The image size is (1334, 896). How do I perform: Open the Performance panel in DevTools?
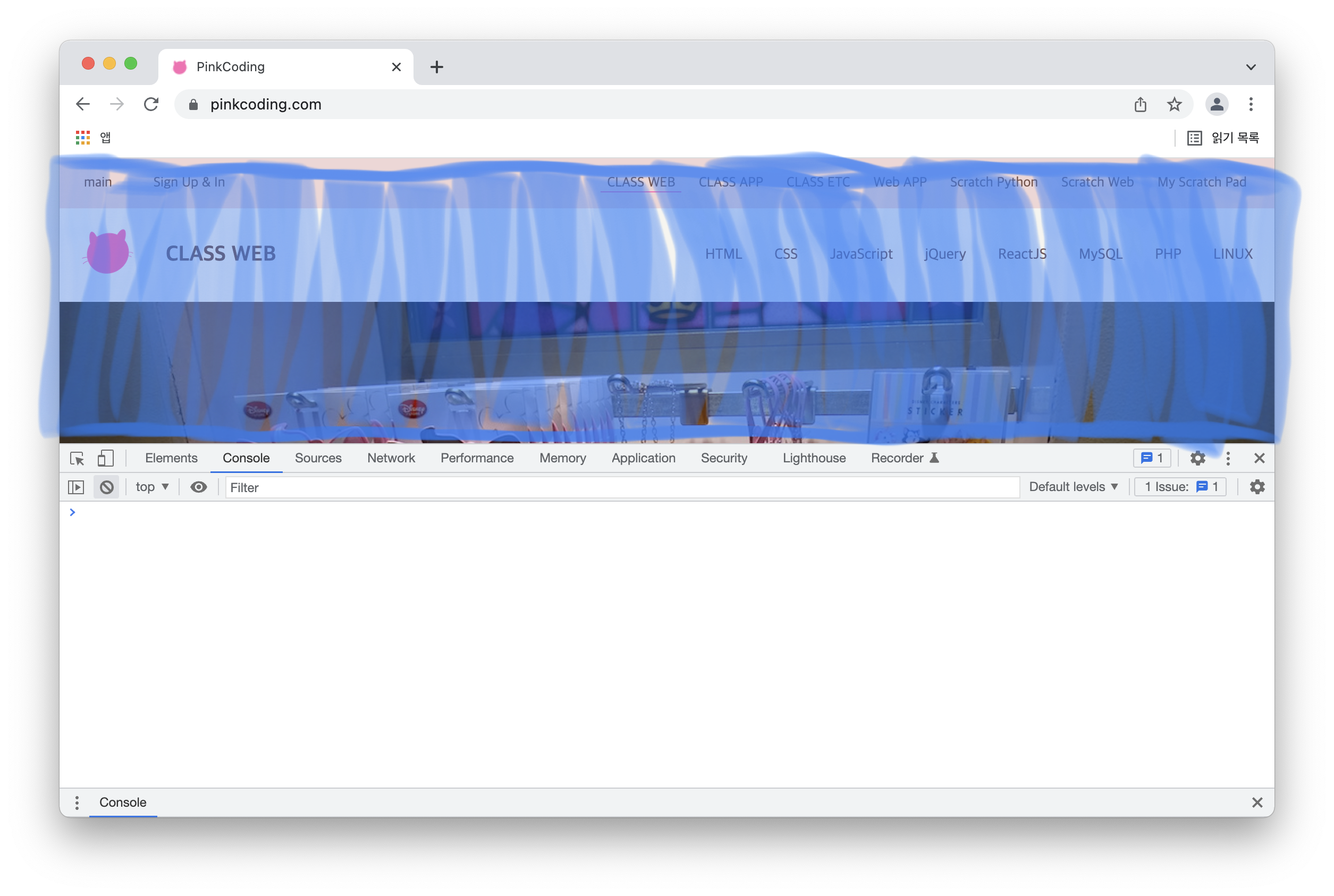[477, 457]
